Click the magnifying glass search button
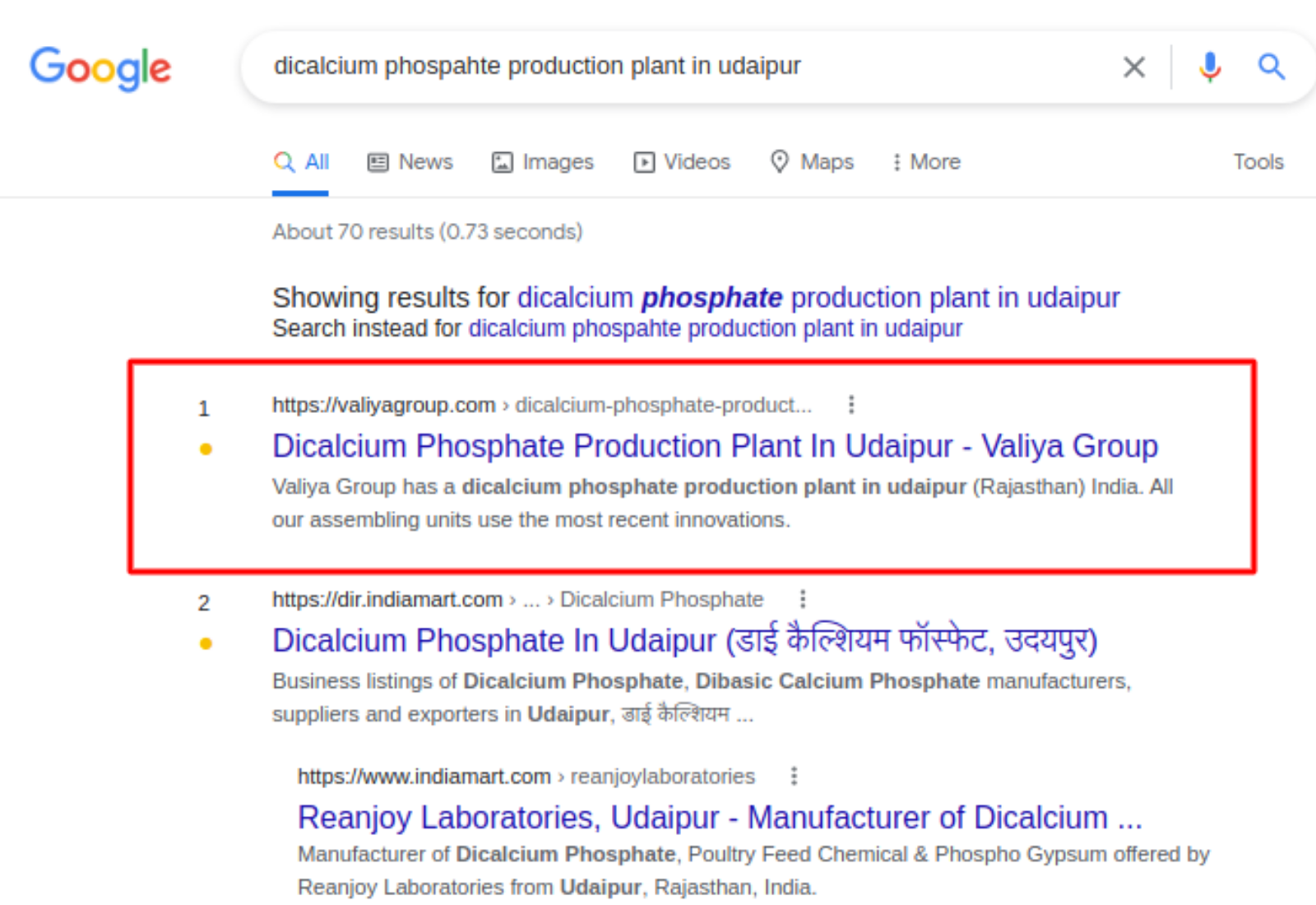 1271,67
